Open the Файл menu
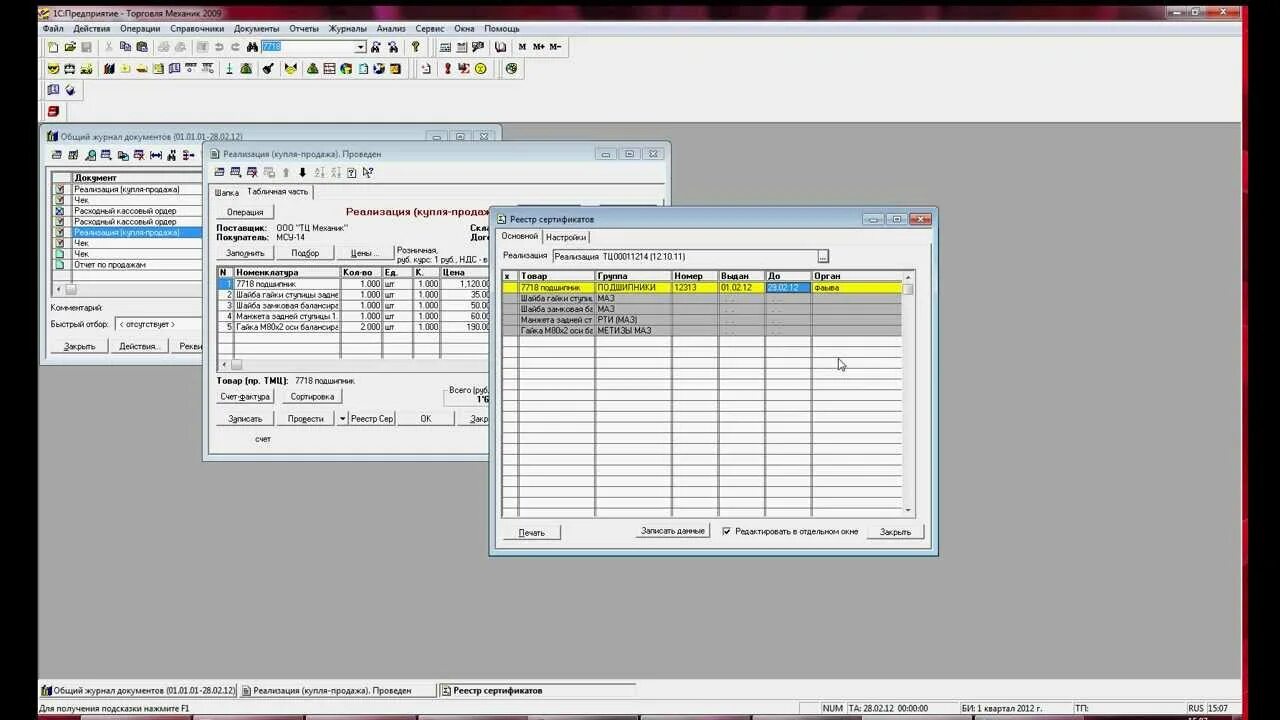Screen dimensions: 1280x720 53,29
